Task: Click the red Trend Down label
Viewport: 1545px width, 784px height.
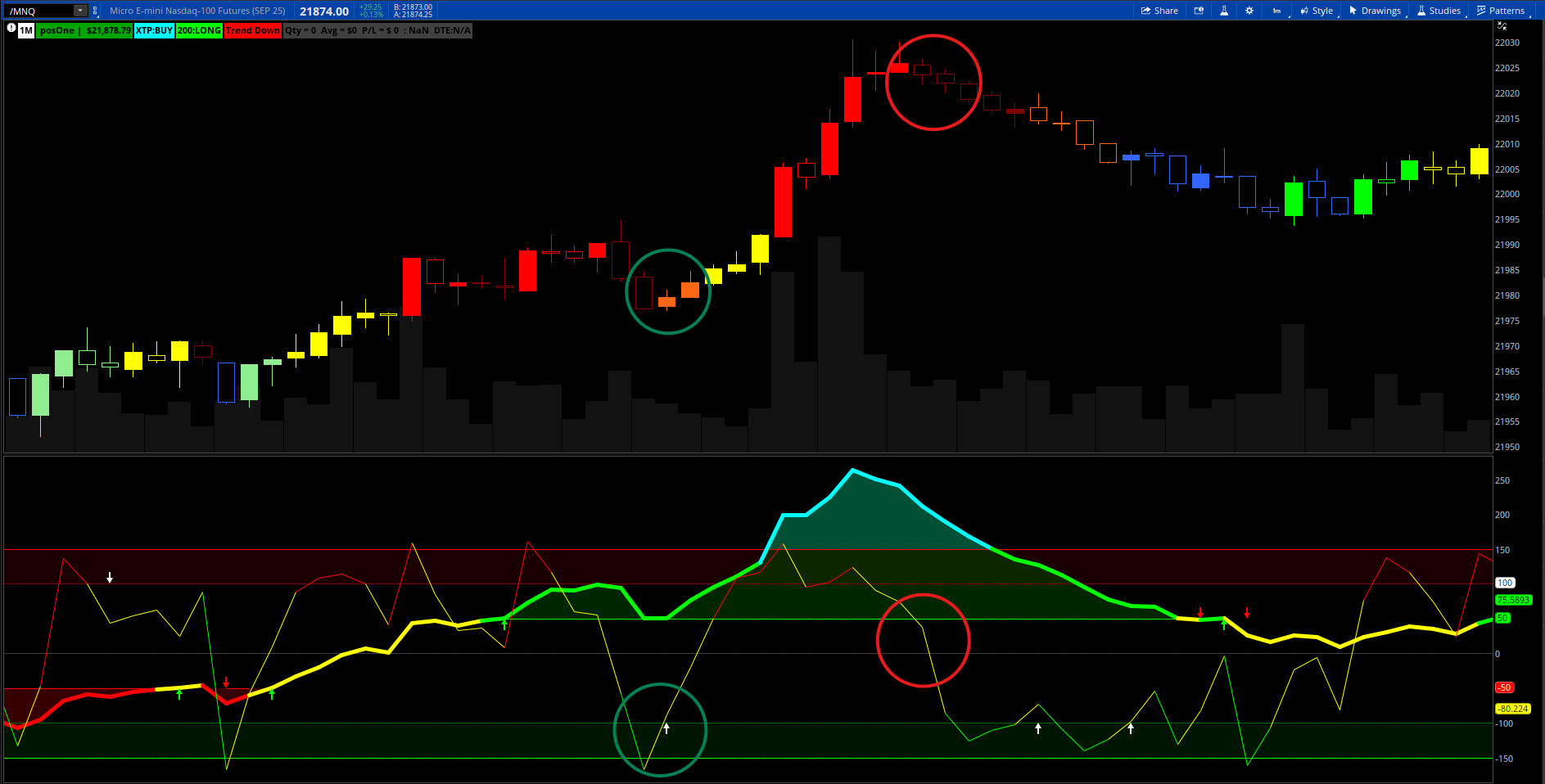Action: 253,30
